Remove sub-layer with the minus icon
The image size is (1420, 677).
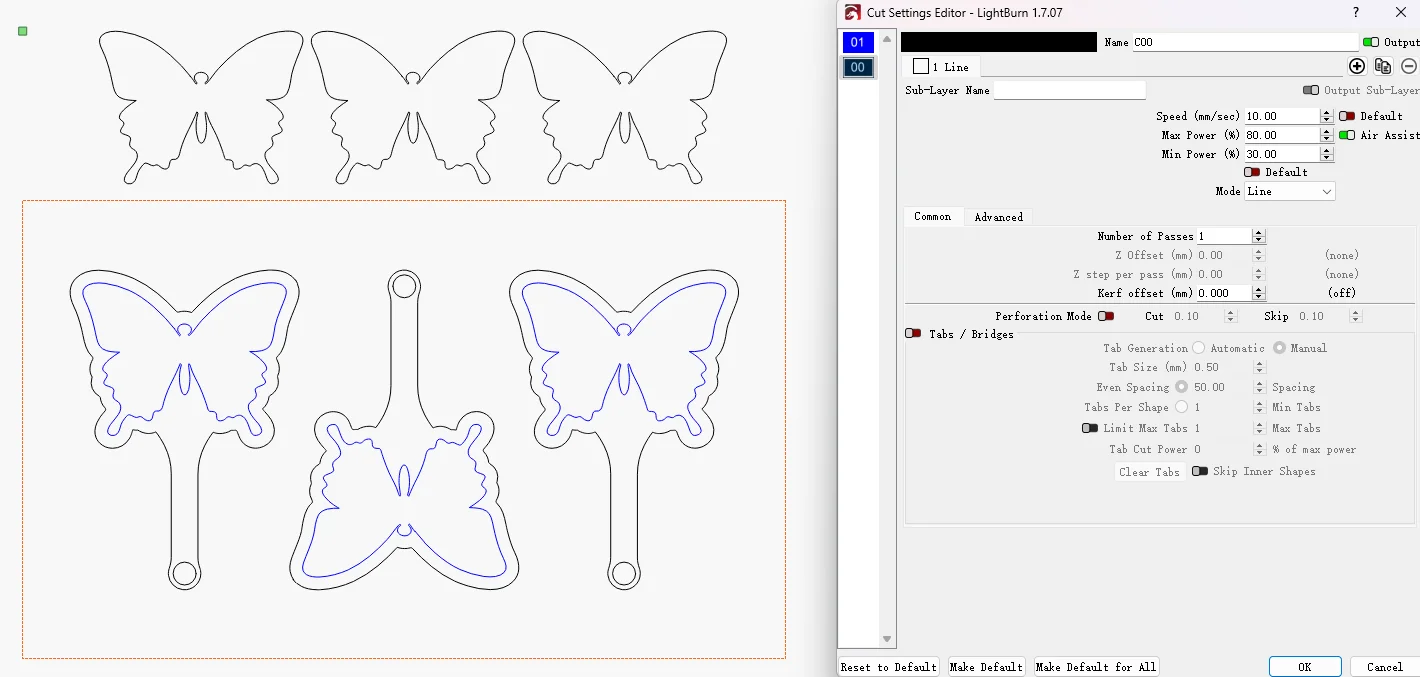(1409, 66)
